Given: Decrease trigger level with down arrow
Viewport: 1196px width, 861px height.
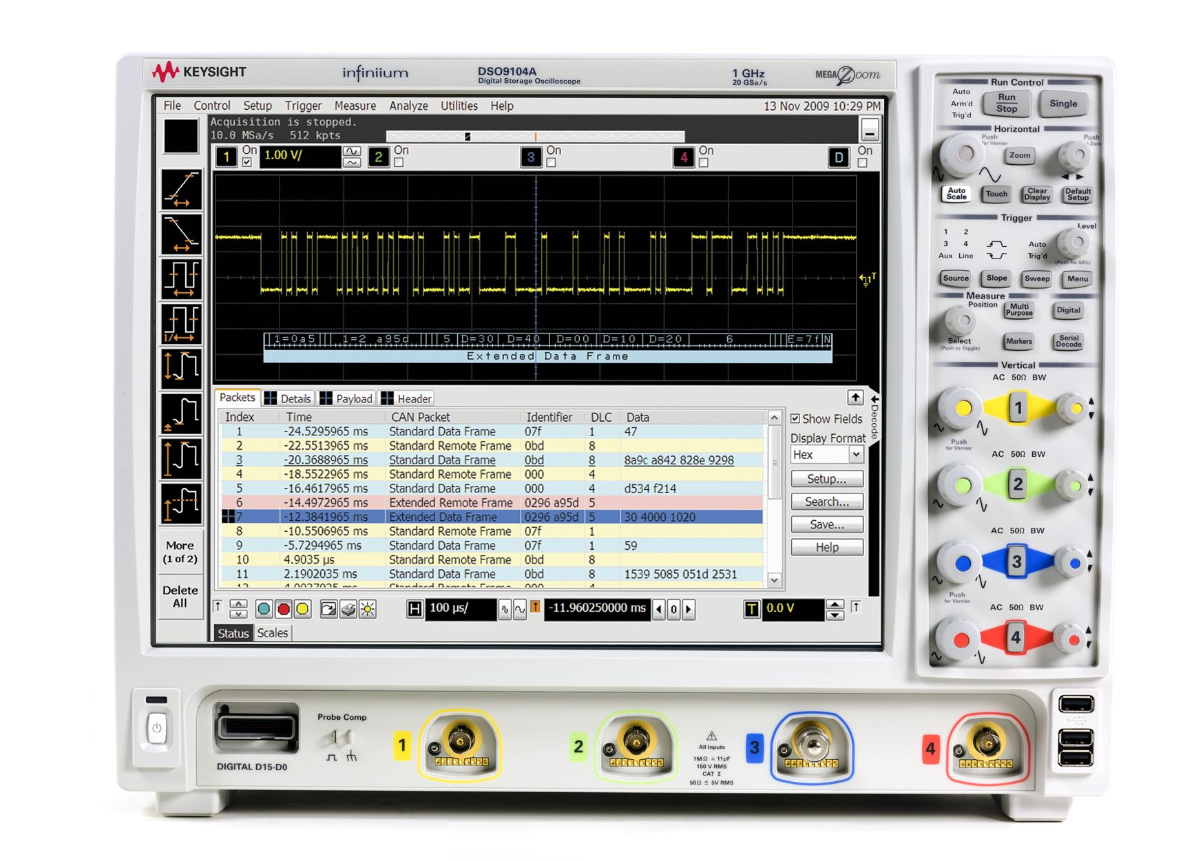Looking at the screenshot, I should click(835, 615).
